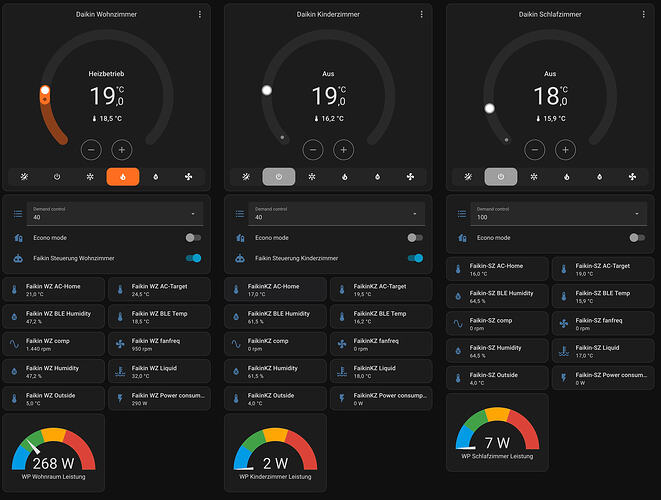
Task: Select fan-only mode for Daikin Kinderzimmer
Action: [x=410, y=177]
